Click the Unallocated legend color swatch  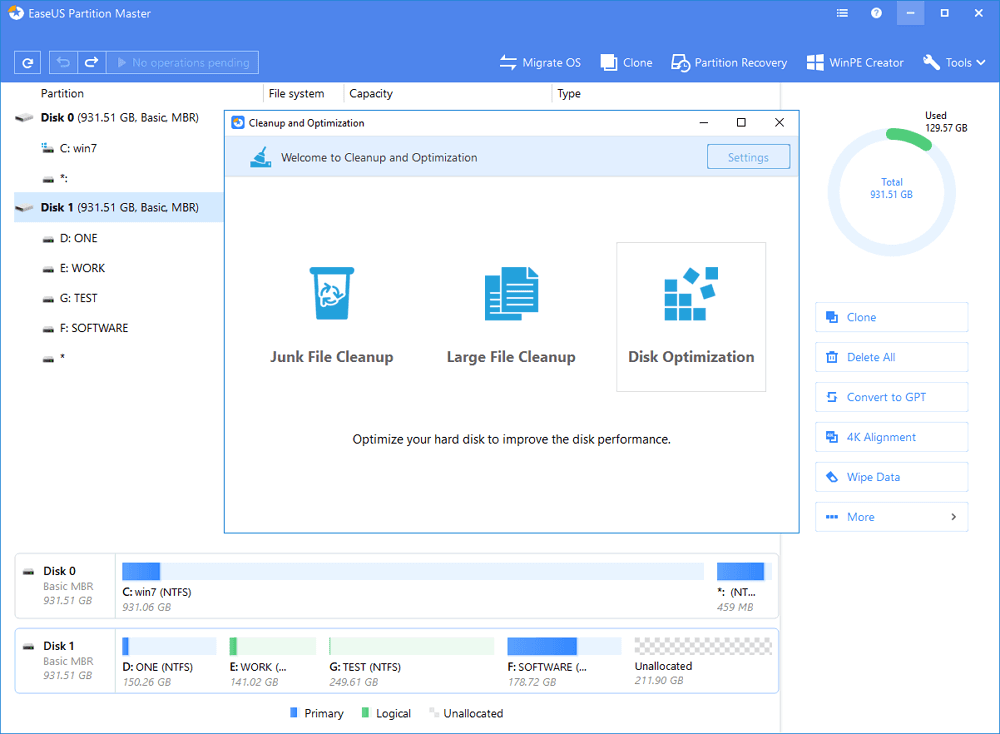coord(434,712)
